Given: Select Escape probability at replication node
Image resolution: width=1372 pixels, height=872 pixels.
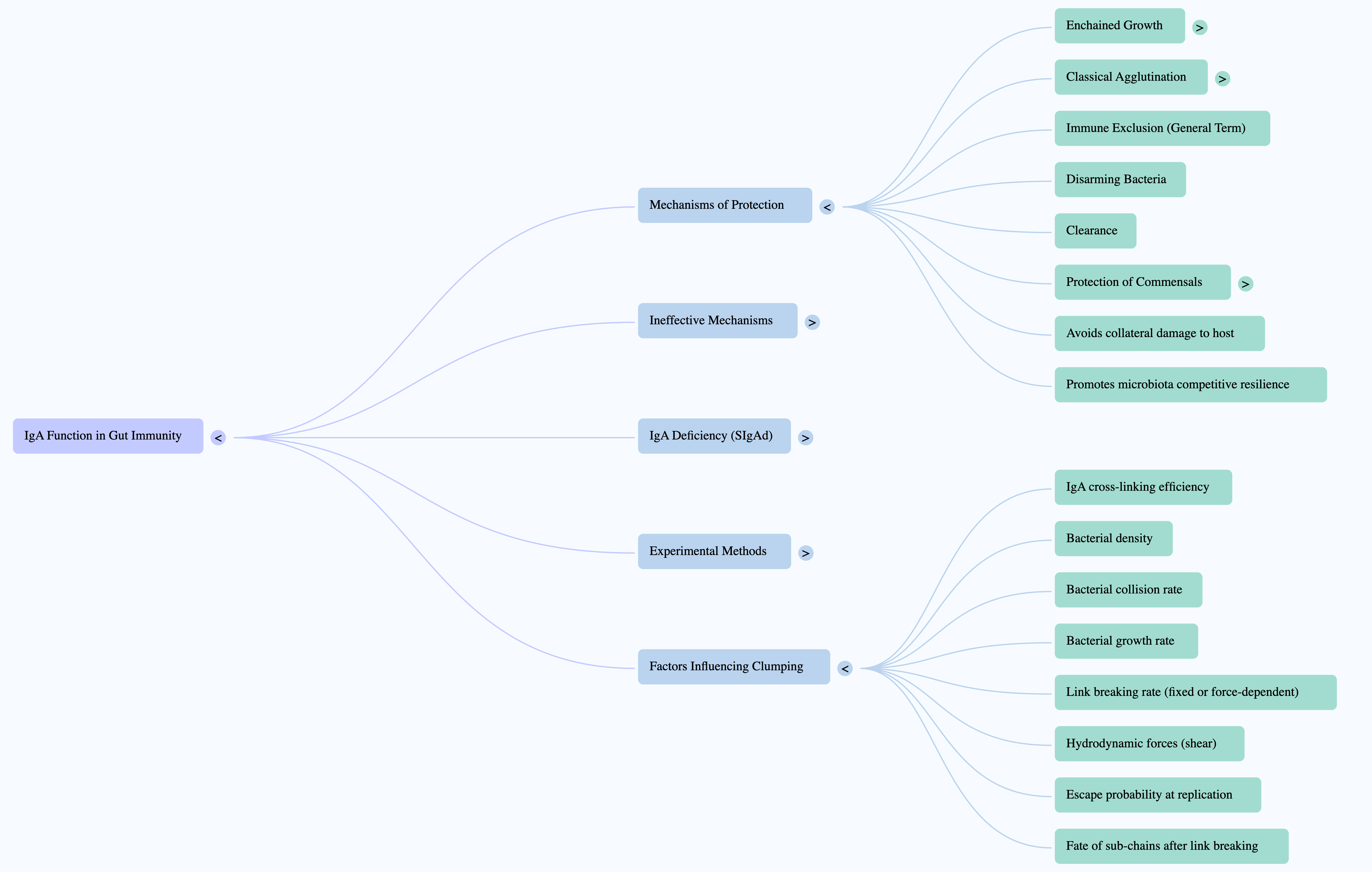Looking at the screenshot, I should click(1158, 795).
